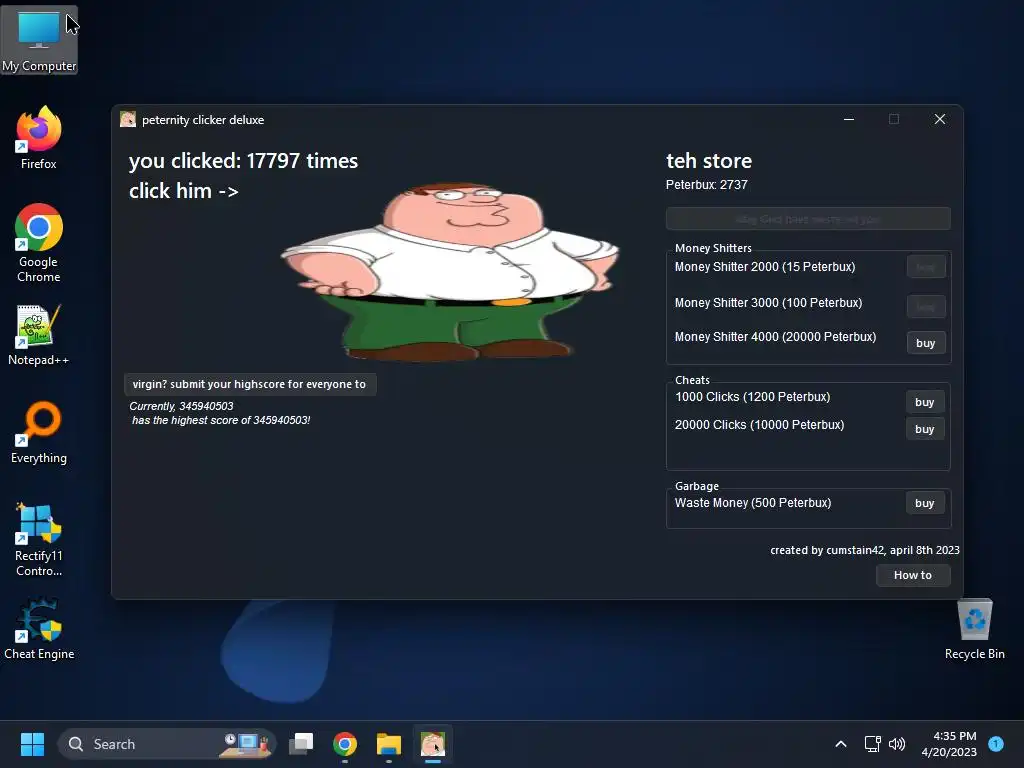Open File Explorer from taskbar
This screenshot has width=1024, height=768.
389,744
